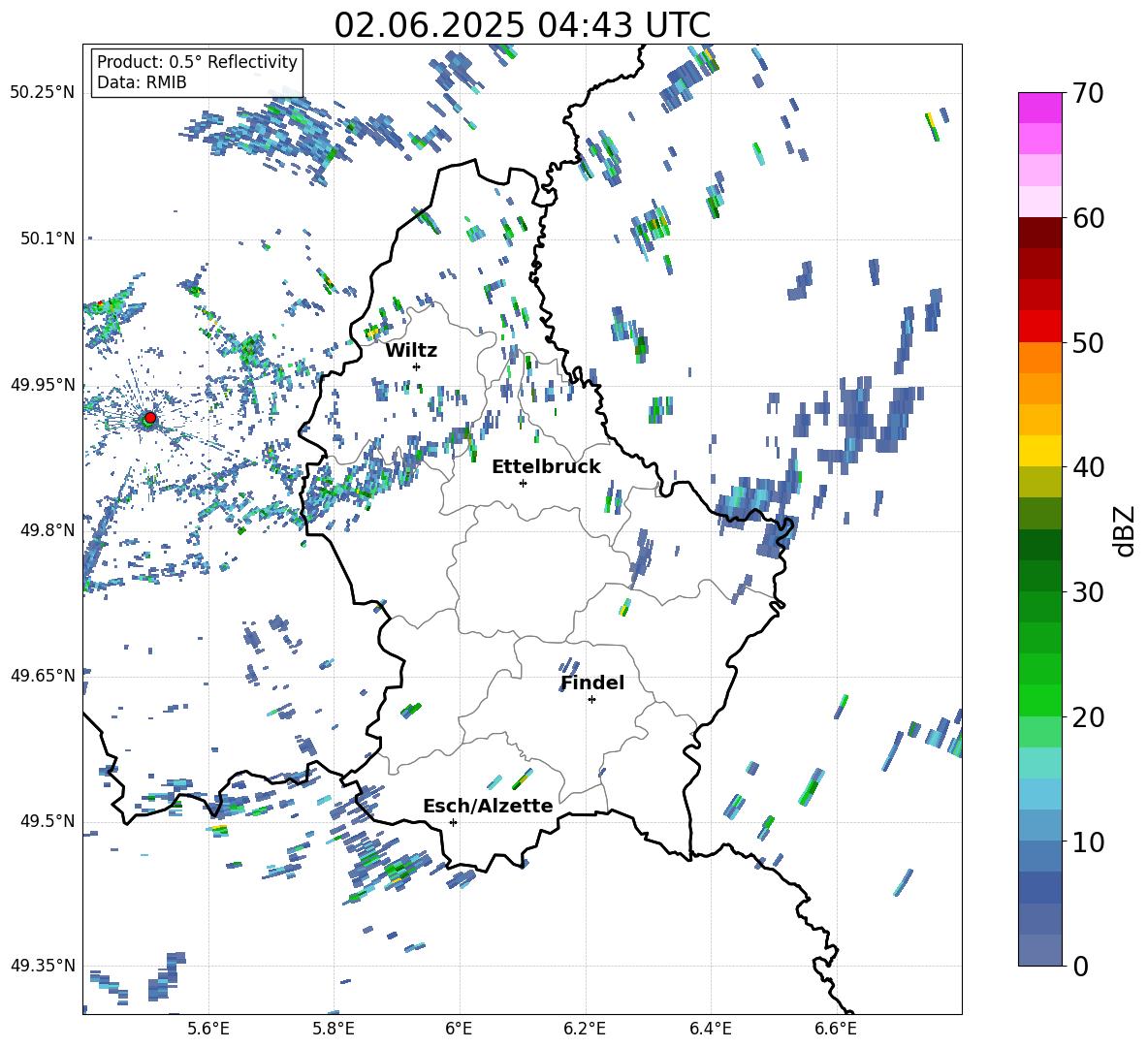Click the Data: RMIB text
The height and width of the screenshot is (1048, 1148).
pyautogui.click(x=142, y=82)
